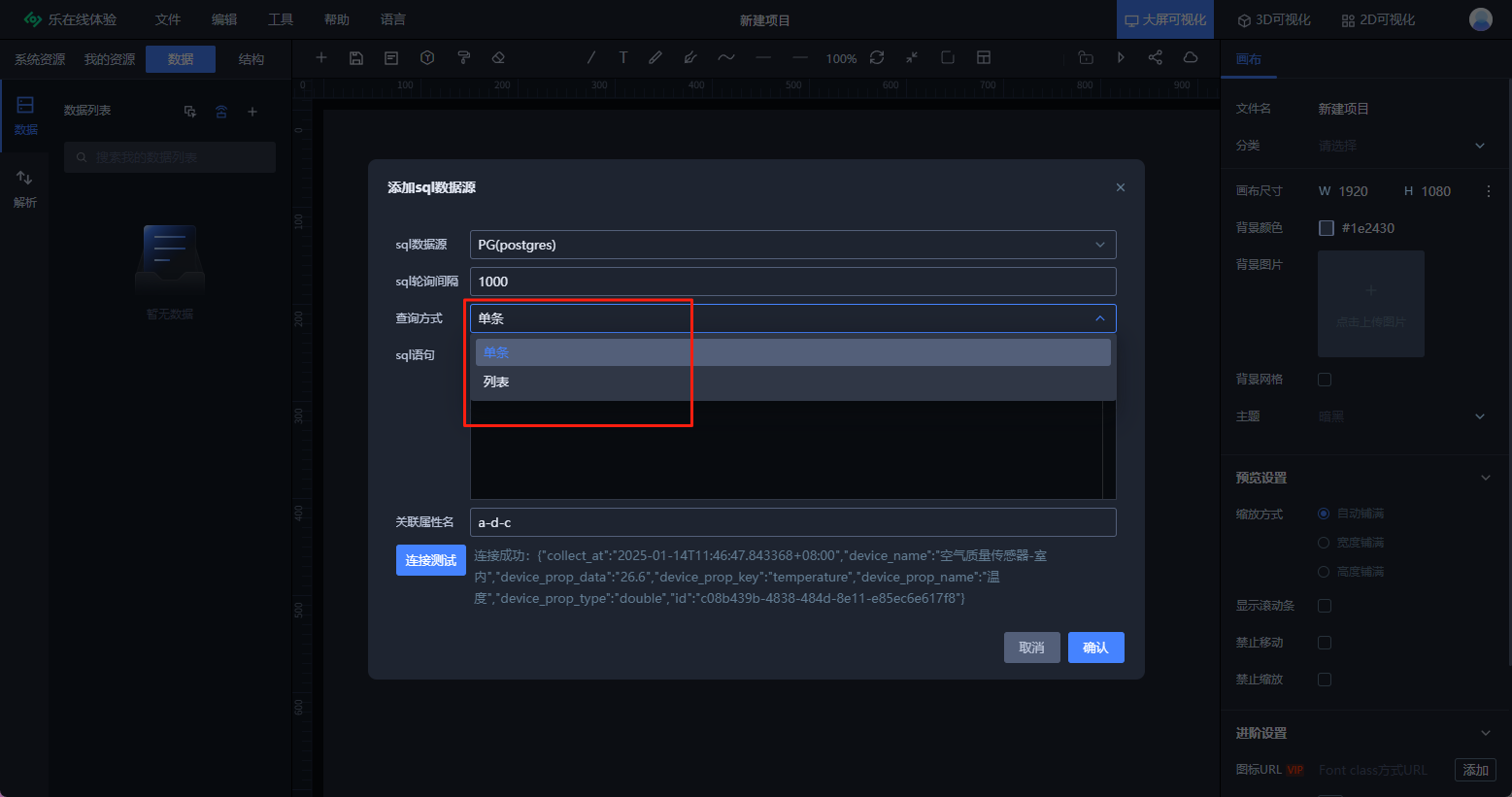Click the 搜索我的数据列表 search field
Viewport: 1512px width, 797px height.
click(170, 157)
